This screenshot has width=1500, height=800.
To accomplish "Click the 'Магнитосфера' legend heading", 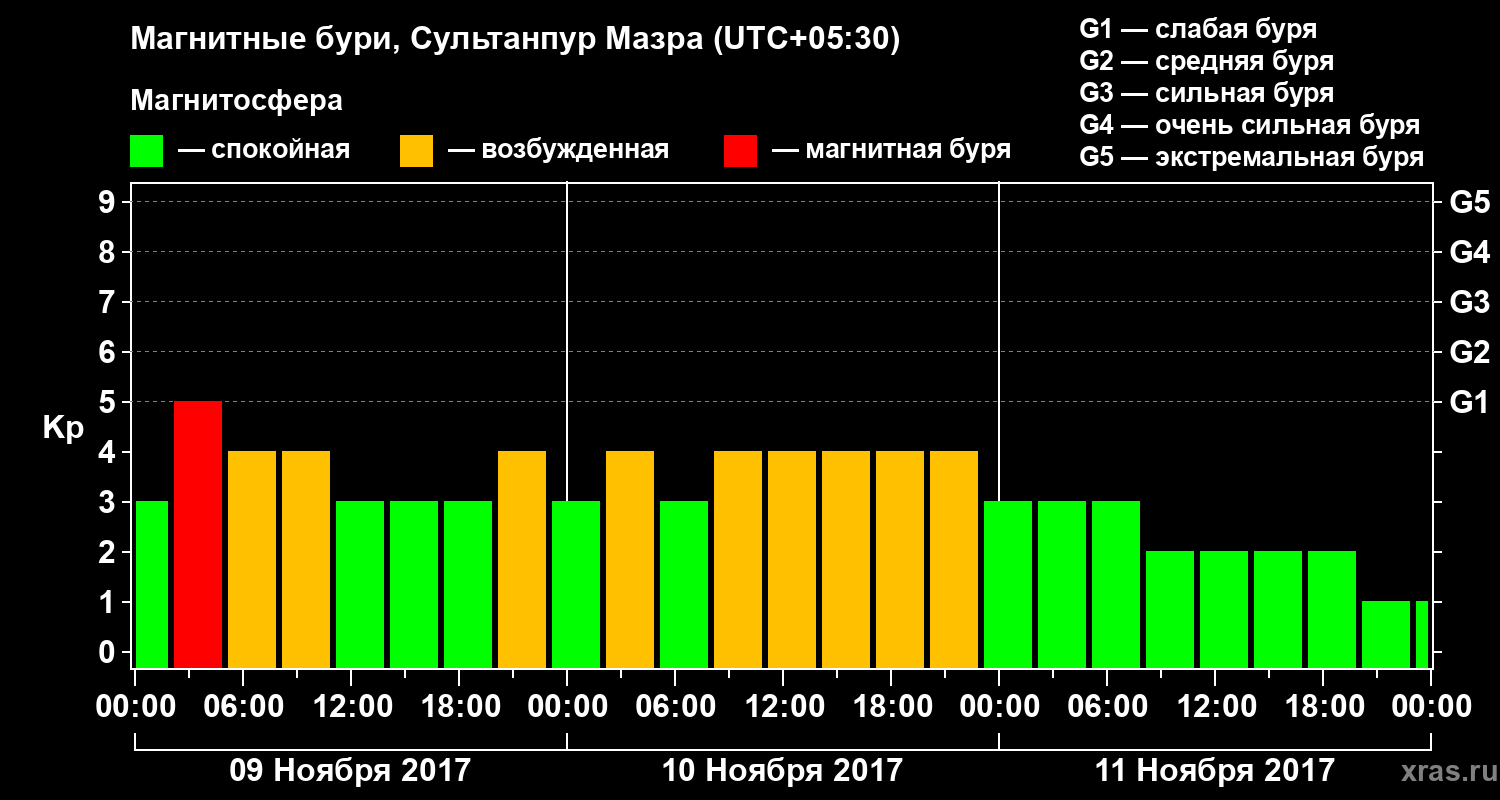I will pyautogui.click(x=237, y=101).
